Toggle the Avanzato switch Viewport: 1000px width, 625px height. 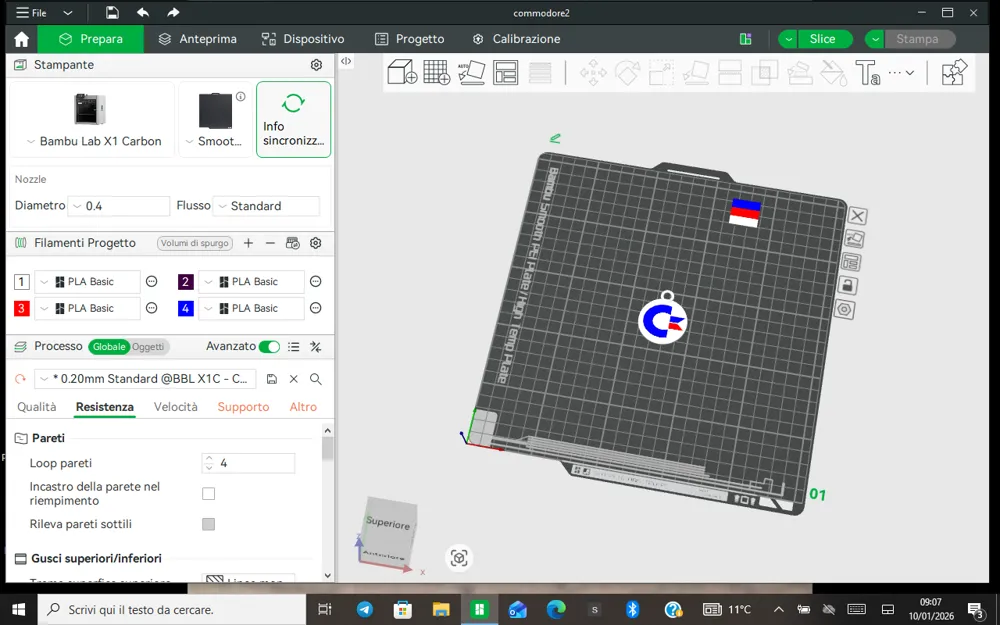tap(269, 347)
